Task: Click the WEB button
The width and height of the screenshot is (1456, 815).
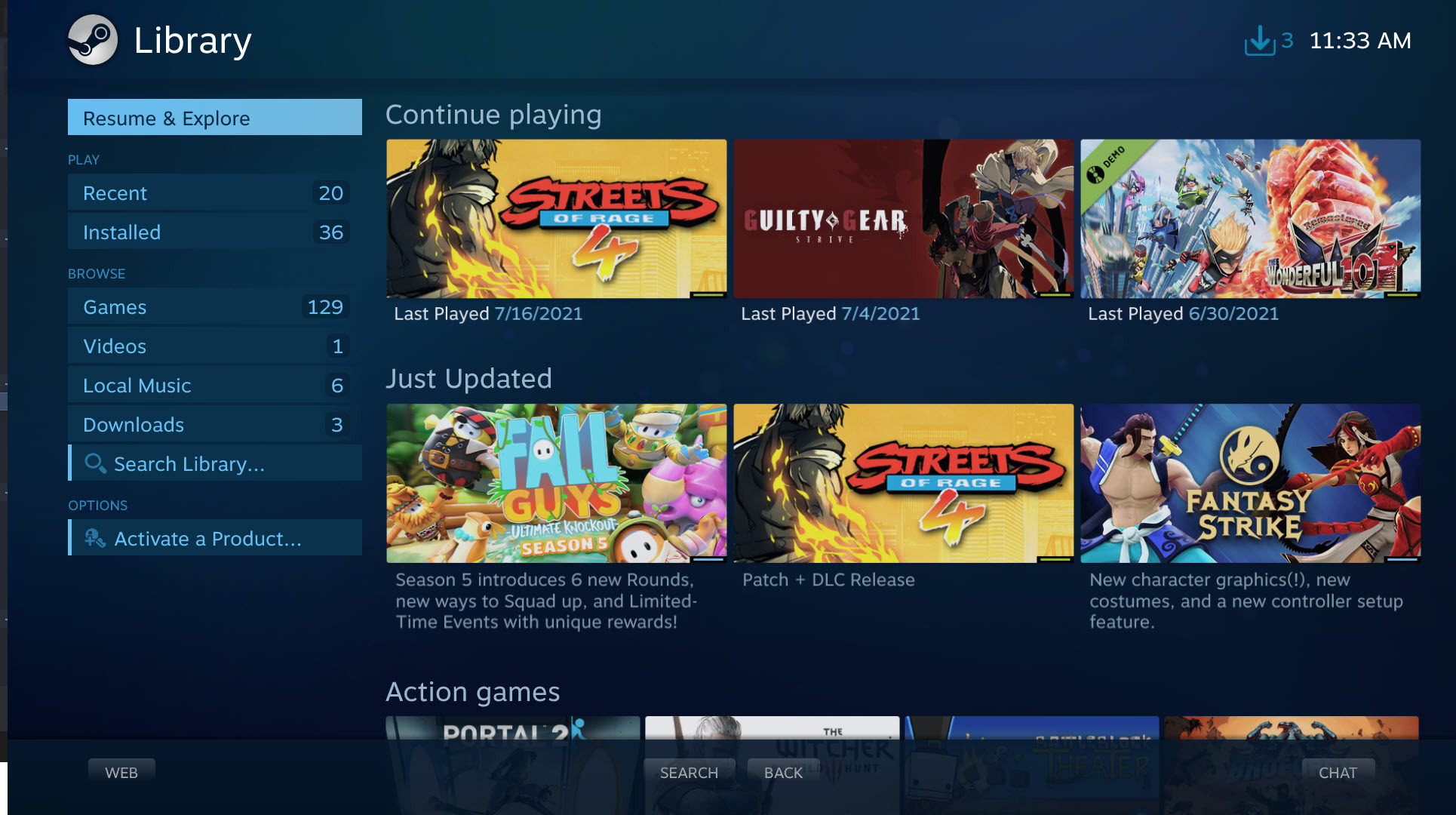Action: tap(121, 772)
